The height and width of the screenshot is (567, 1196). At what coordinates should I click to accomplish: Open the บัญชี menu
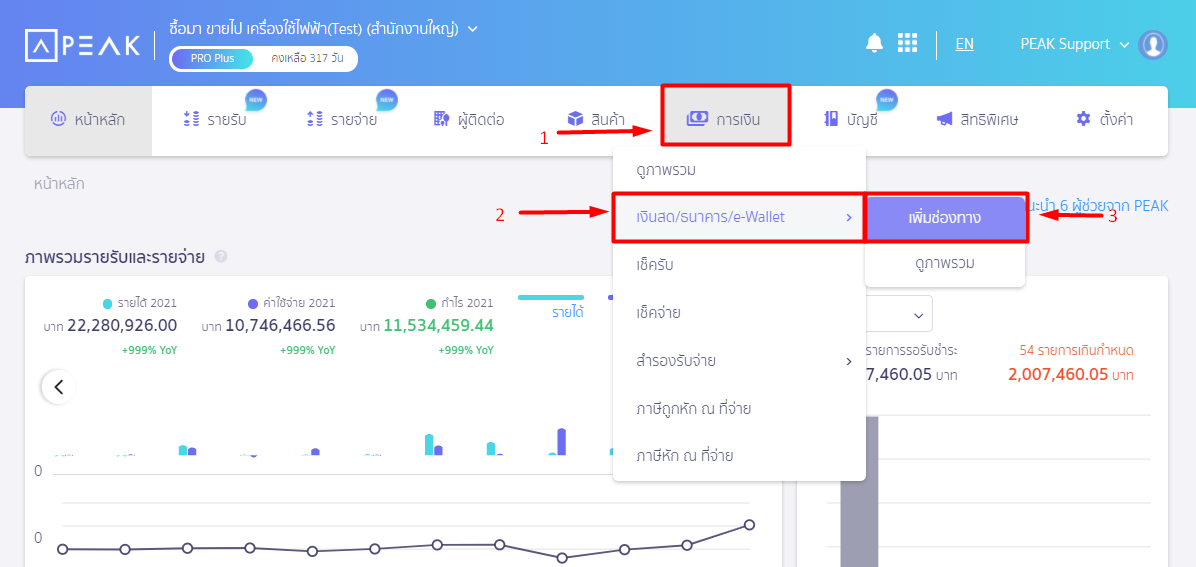(x=852, y=120)
